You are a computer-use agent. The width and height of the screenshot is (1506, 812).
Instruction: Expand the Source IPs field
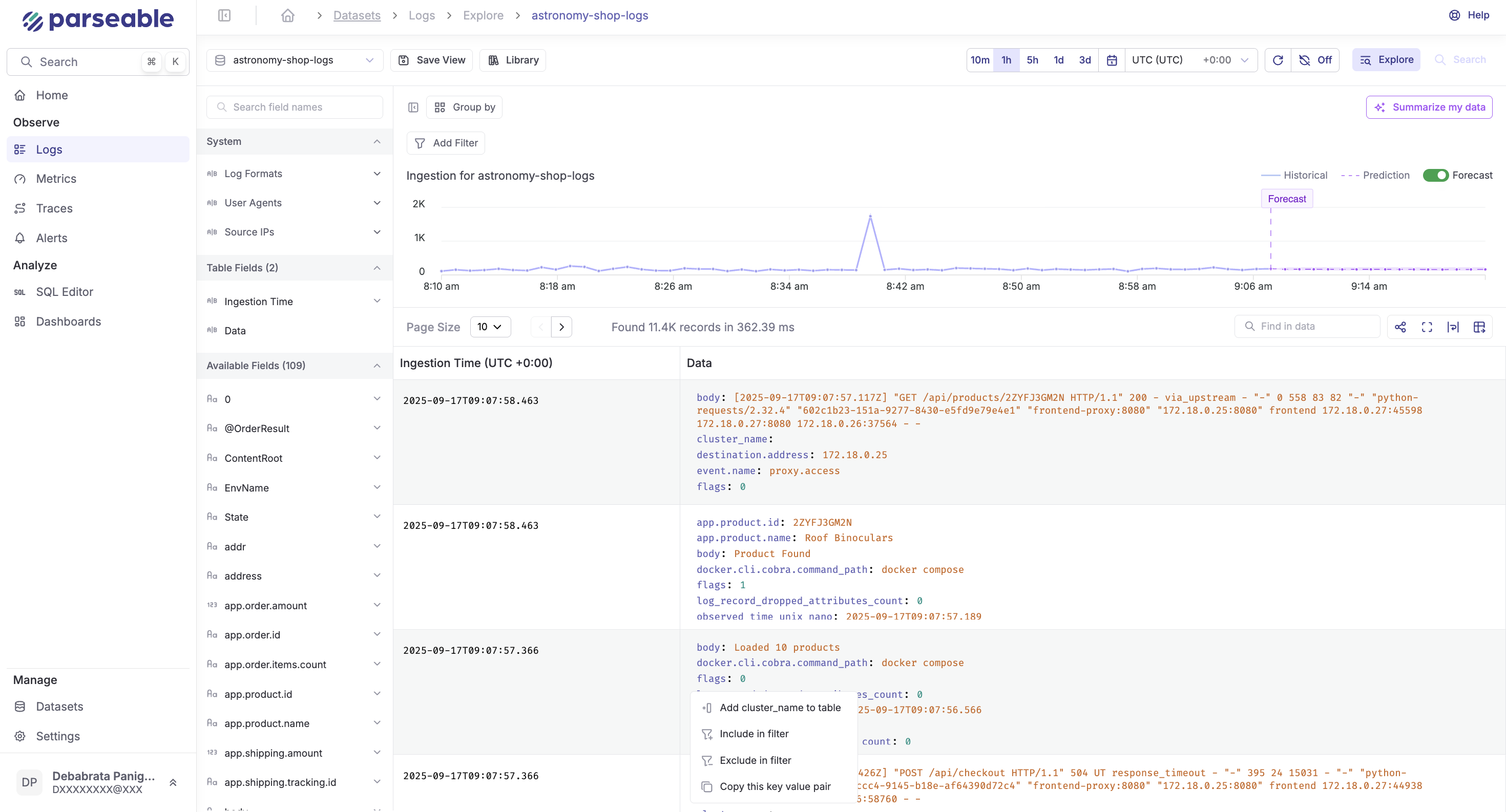coord(377,232)
